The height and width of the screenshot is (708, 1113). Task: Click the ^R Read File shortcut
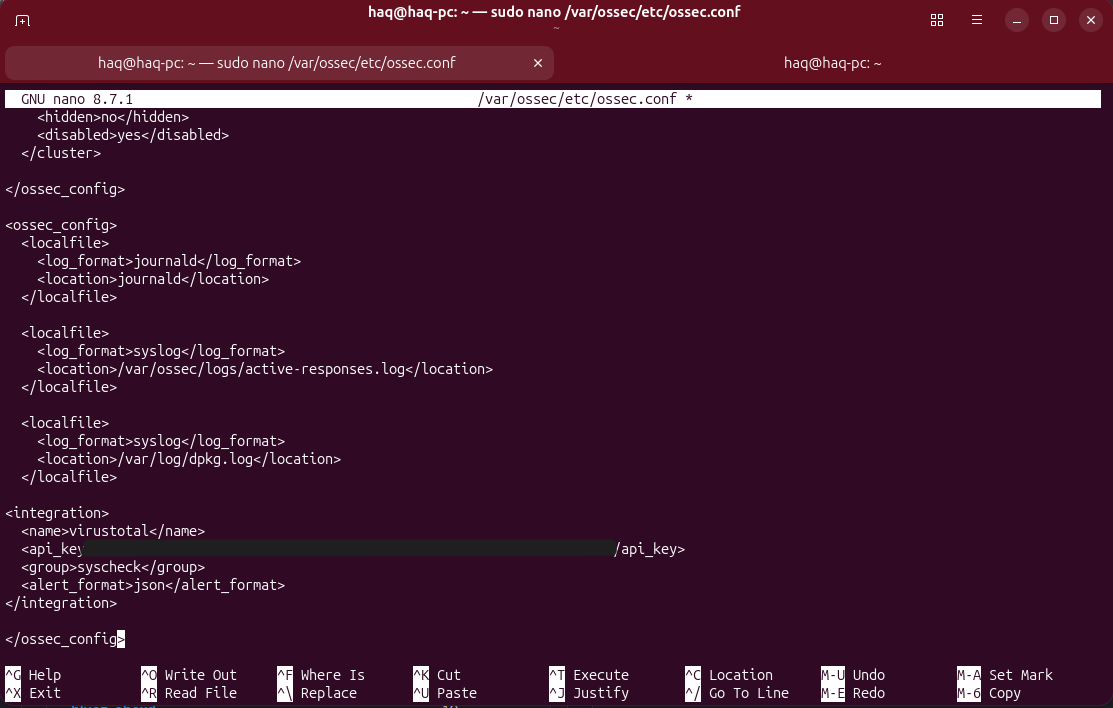tap(189, 693)
